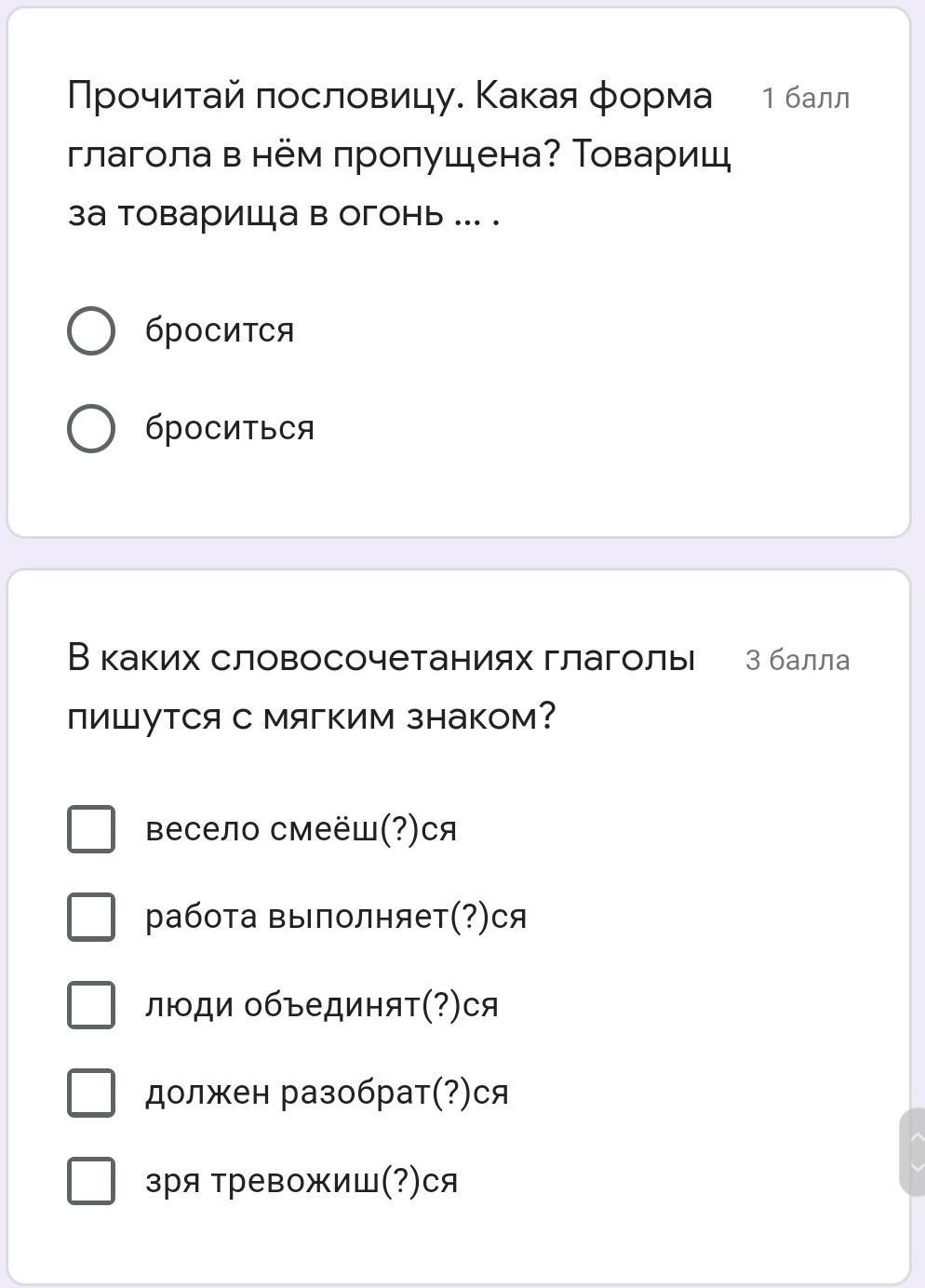Viewport: 925px width, 1288px height.
Task: Select the "бросится" radio button
Action: click(x=91, y=330)
